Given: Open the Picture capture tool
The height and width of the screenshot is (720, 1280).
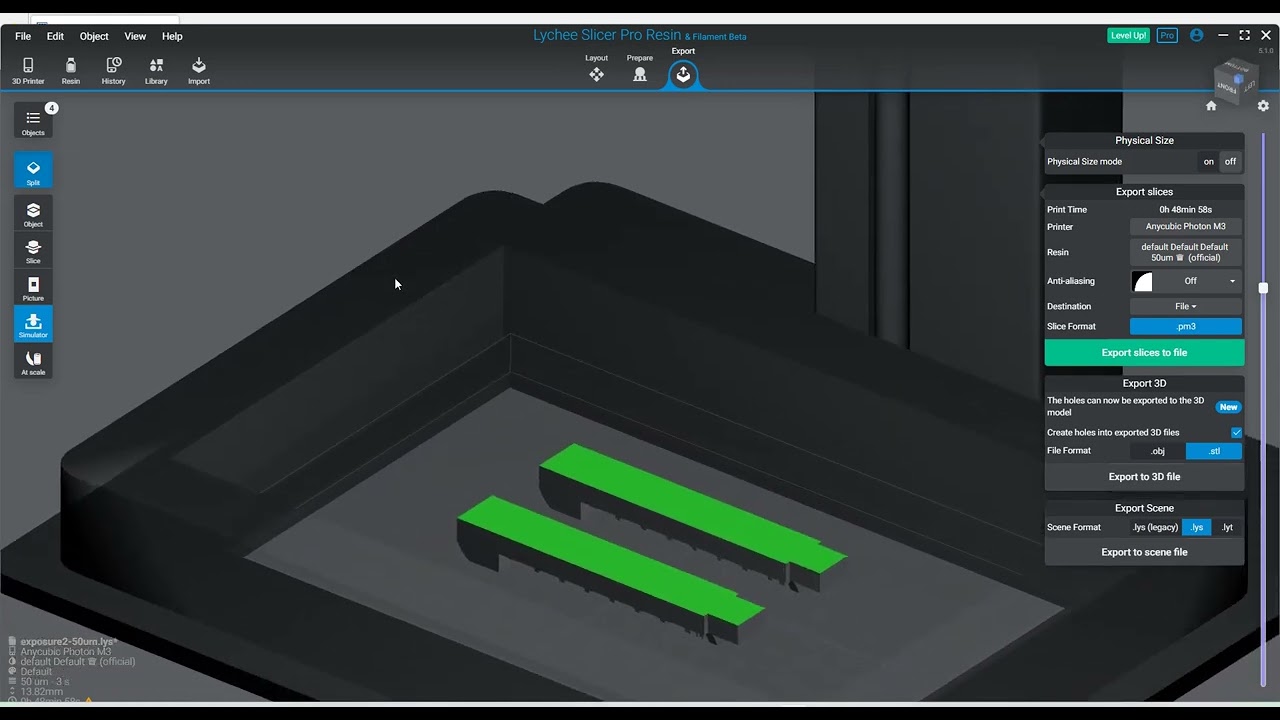Looking at the screenshot, I should pos(33,288).
